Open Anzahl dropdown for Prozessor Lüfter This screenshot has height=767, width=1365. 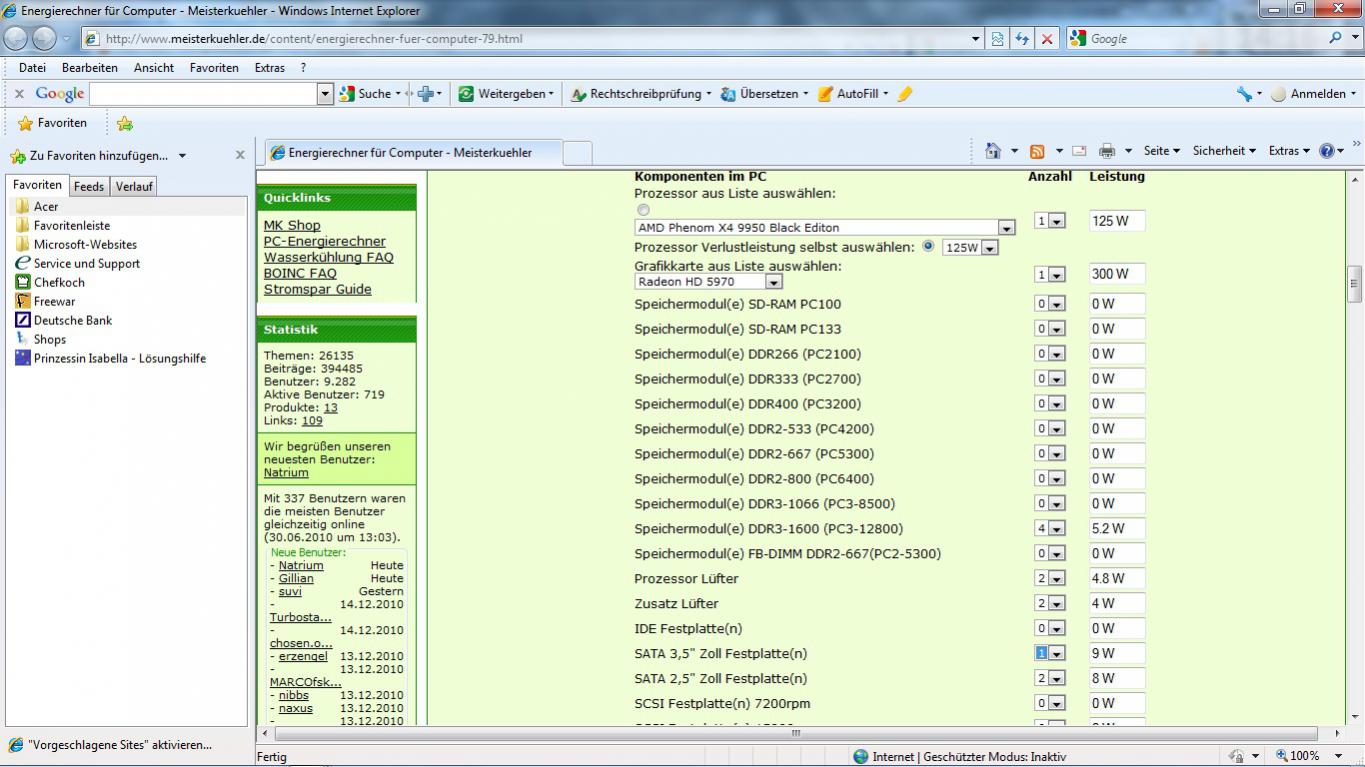coord(1049,578)
